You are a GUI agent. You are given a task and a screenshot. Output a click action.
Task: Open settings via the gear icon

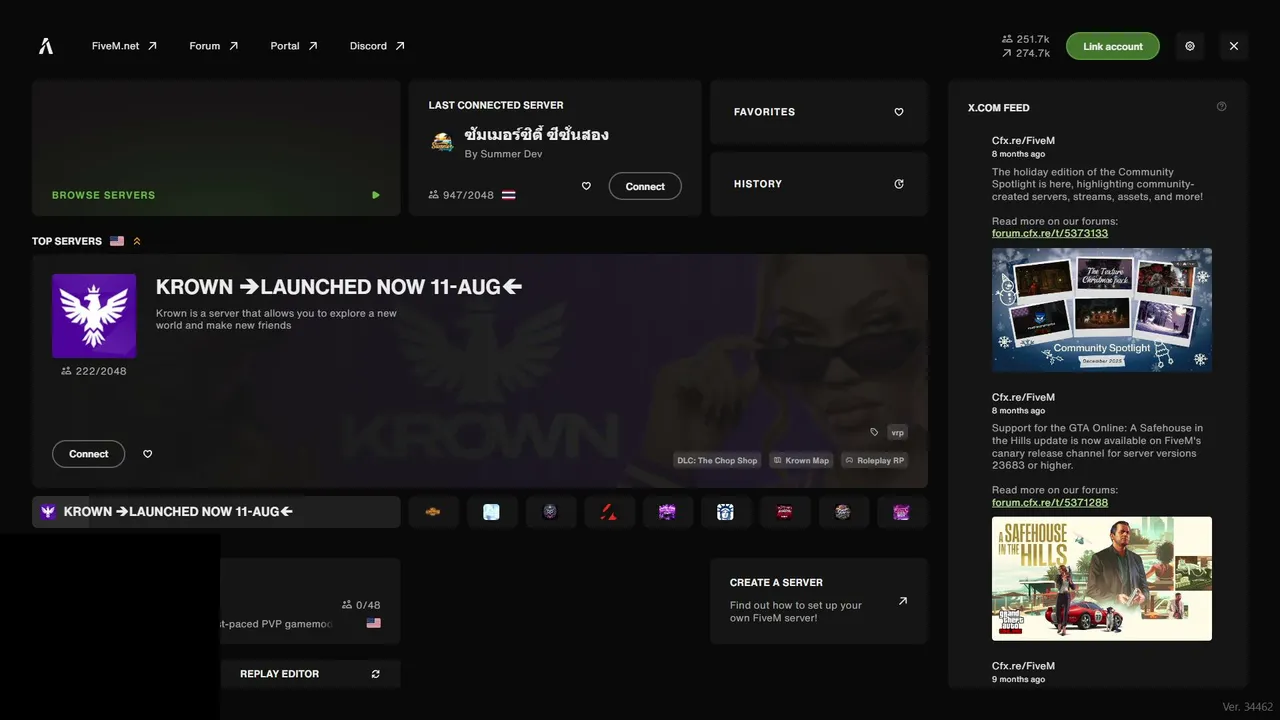(1190, 46)
